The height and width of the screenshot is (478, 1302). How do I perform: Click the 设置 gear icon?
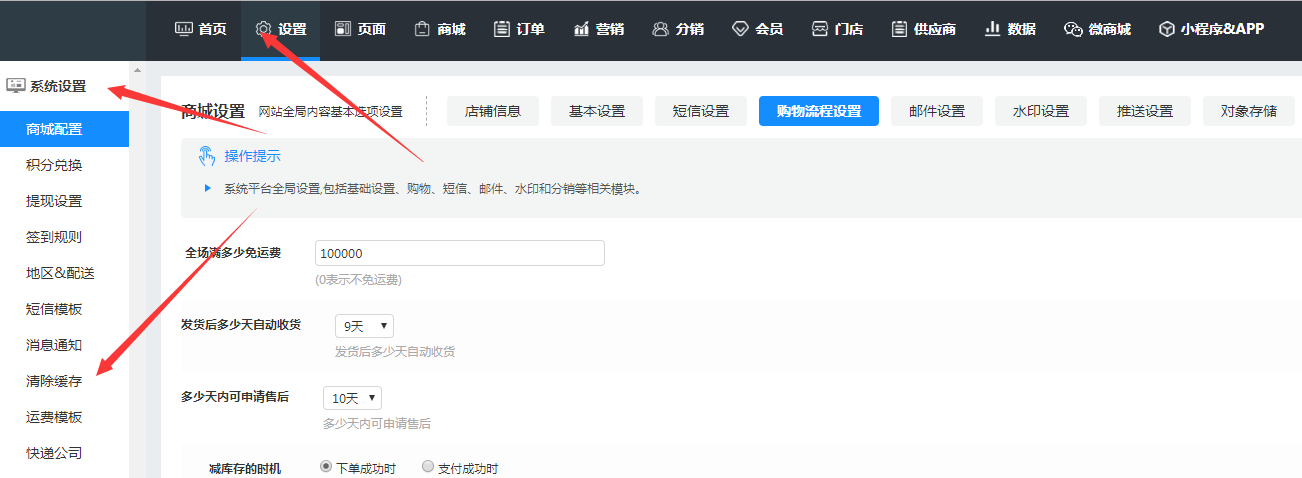tap(264, 29)
